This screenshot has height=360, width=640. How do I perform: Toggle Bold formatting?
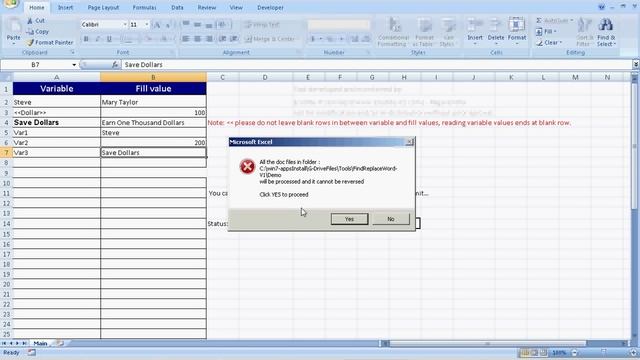86,39
